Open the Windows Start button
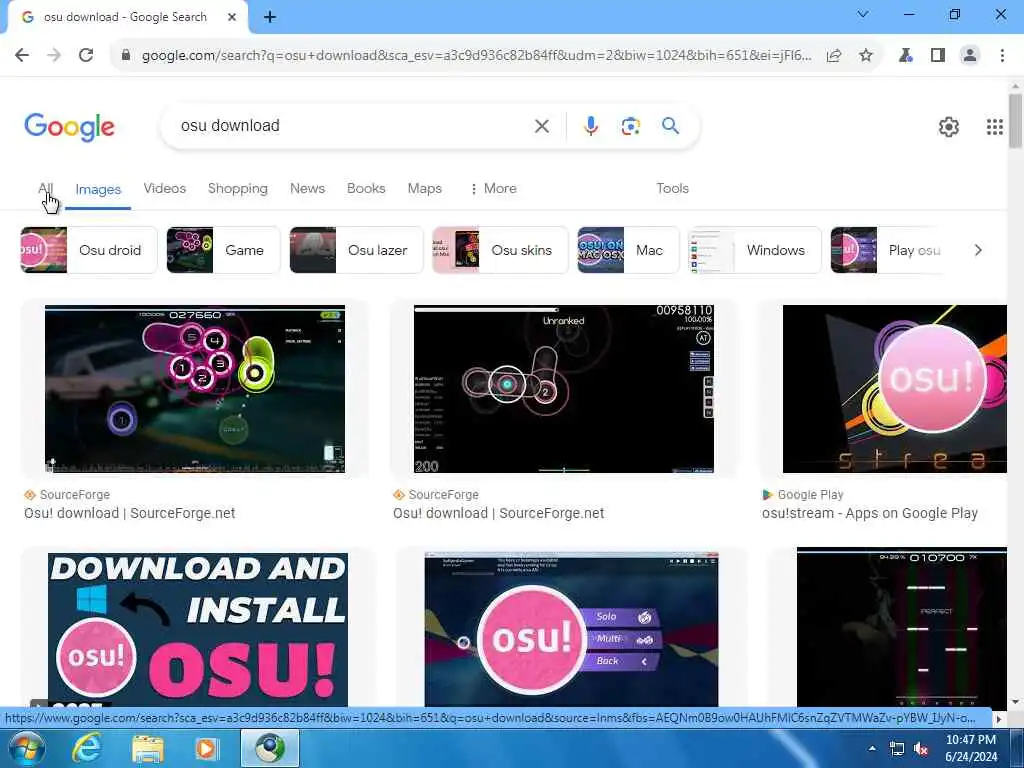This screenshot has width=1024, height=768. click(25, 748)
